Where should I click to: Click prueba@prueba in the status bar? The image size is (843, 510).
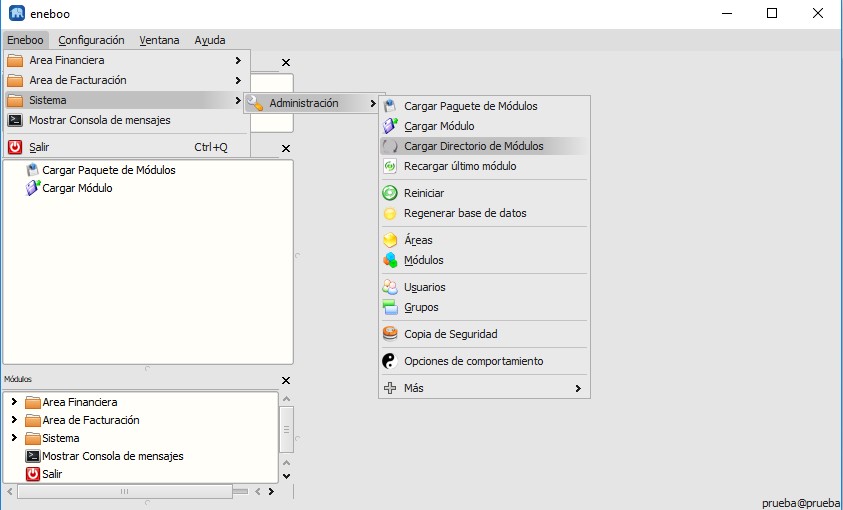801,503
